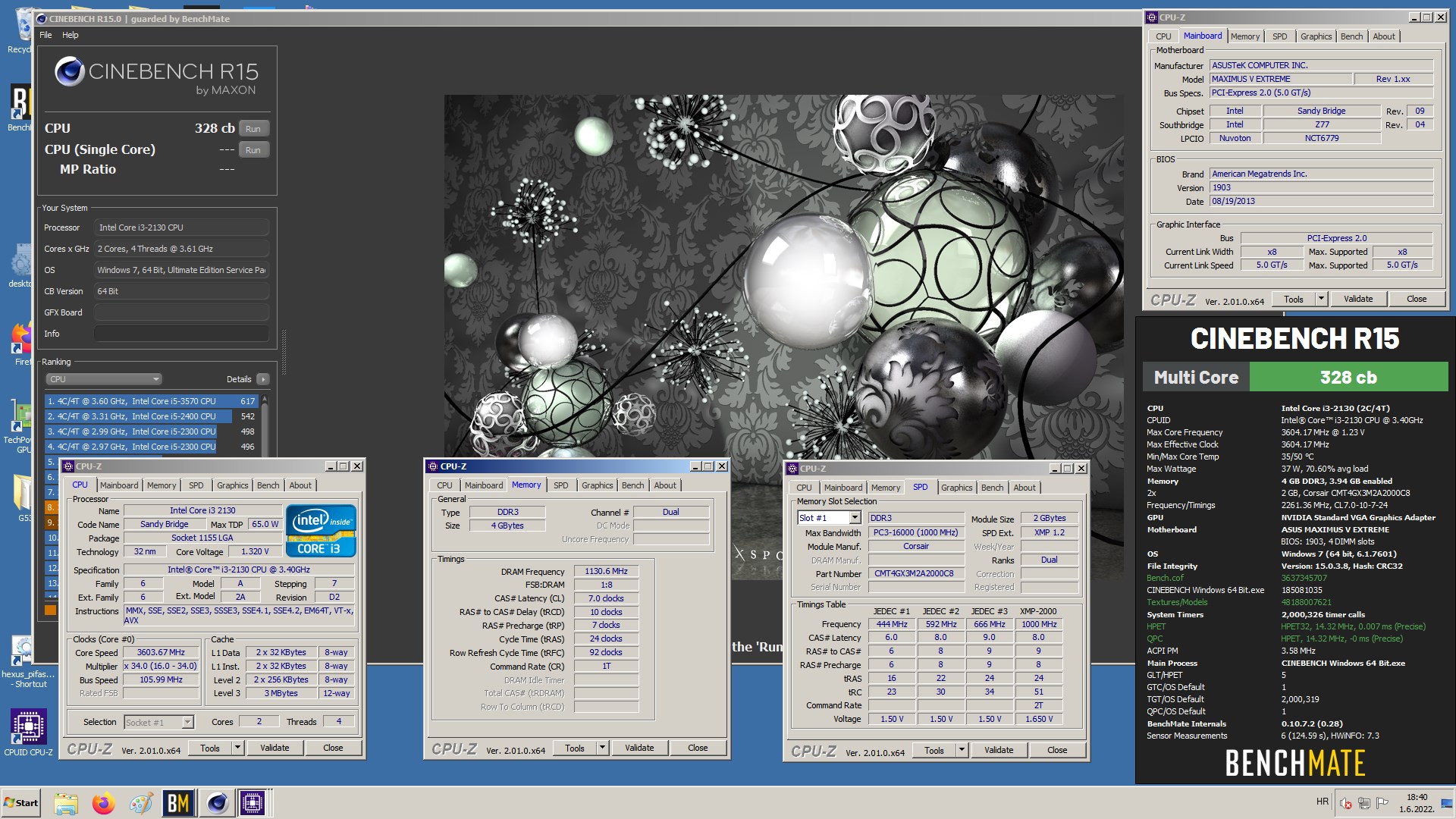Launch Firefox from the taskbar

click(103, 803)
